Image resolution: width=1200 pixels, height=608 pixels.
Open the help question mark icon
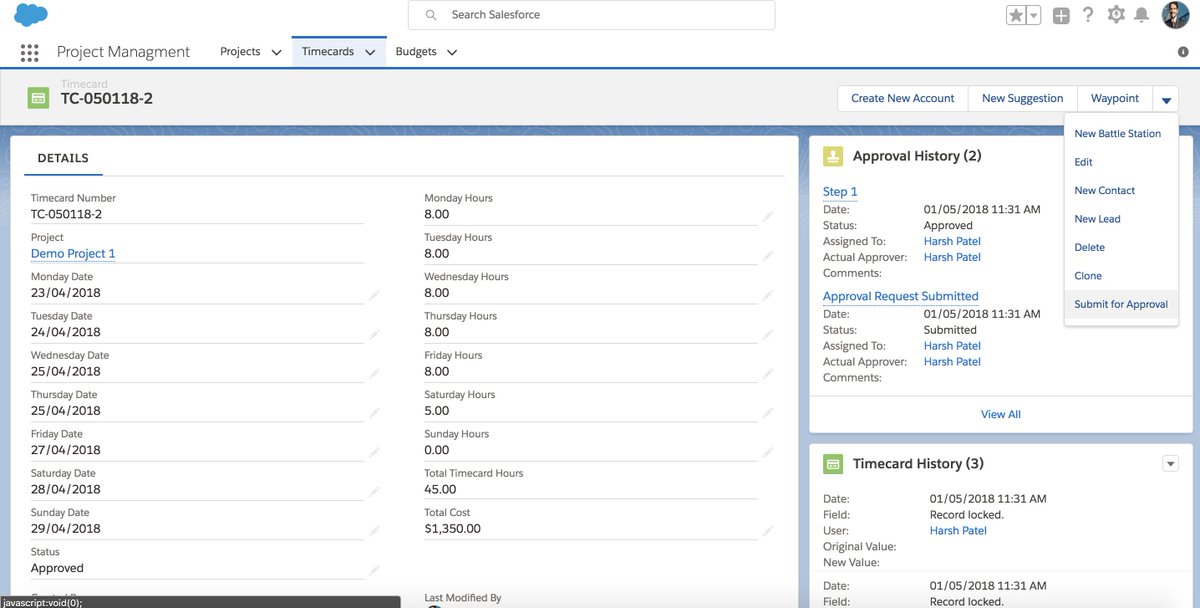coord(1088,15)
